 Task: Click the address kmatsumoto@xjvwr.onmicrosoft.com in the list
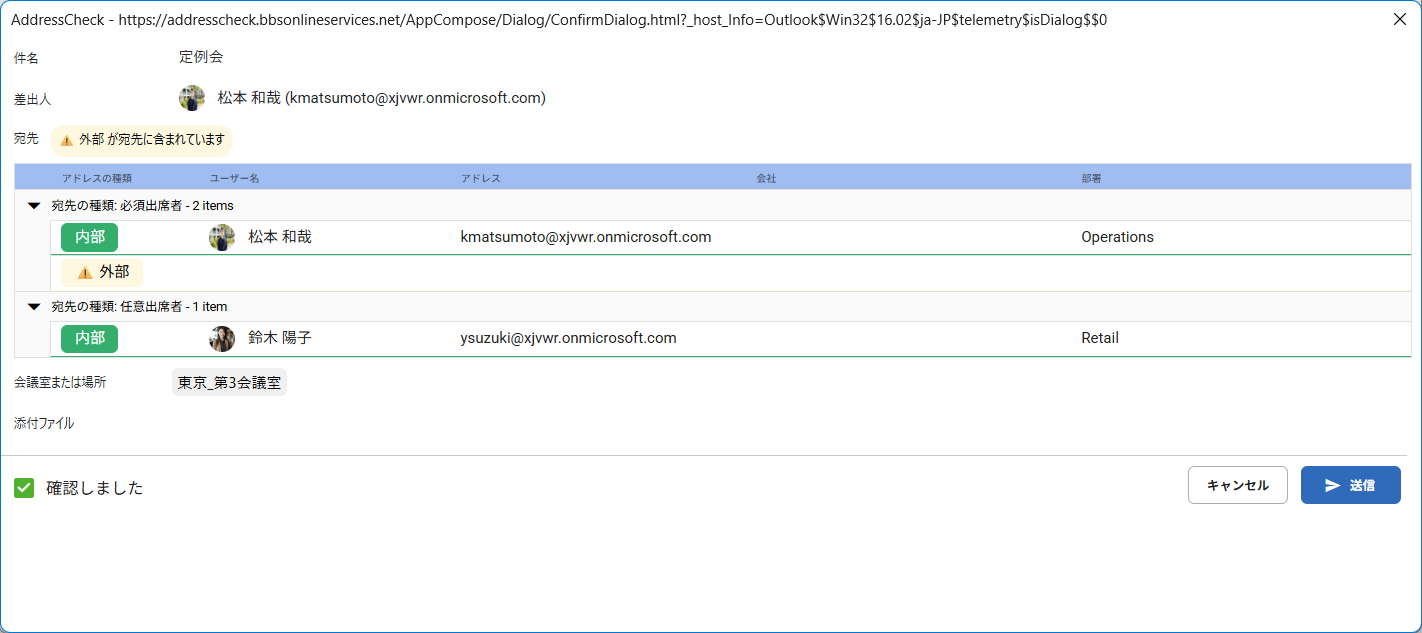click(586, 237)
